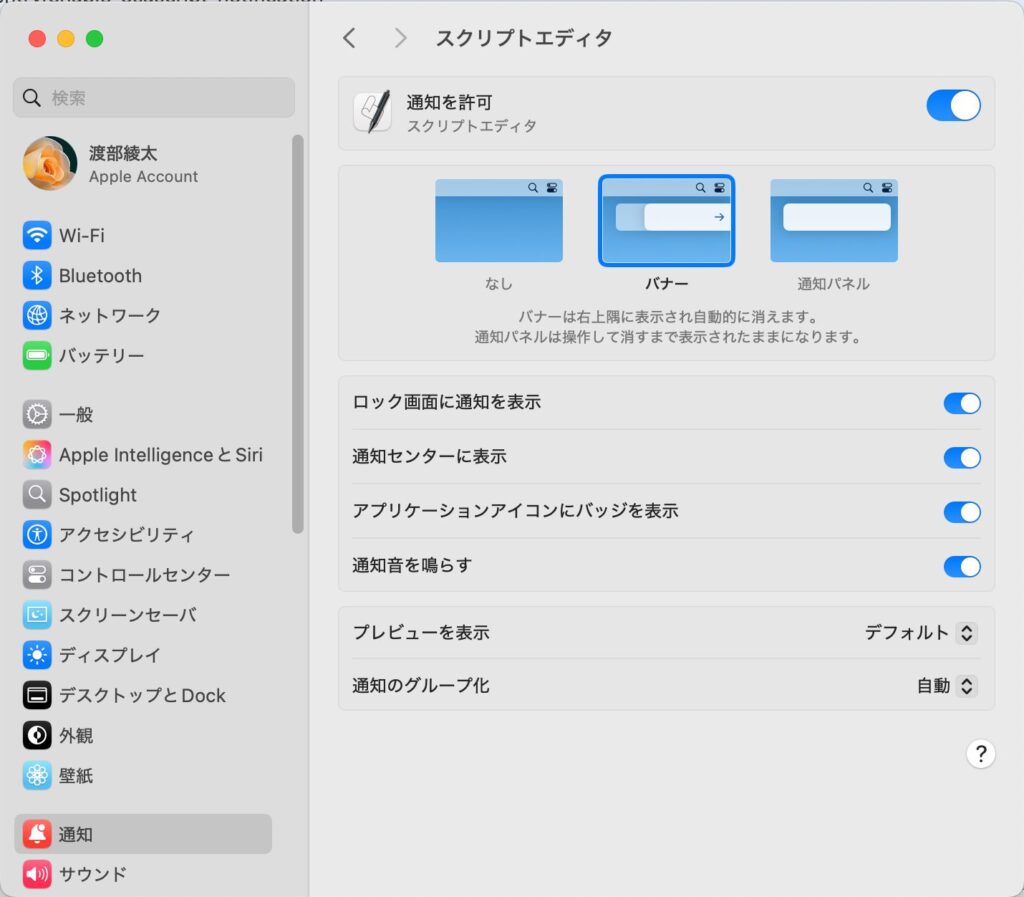Open Bluetooth settings icon
Image resolution: width=1024 pixels, height=897 pixels.
37,276
